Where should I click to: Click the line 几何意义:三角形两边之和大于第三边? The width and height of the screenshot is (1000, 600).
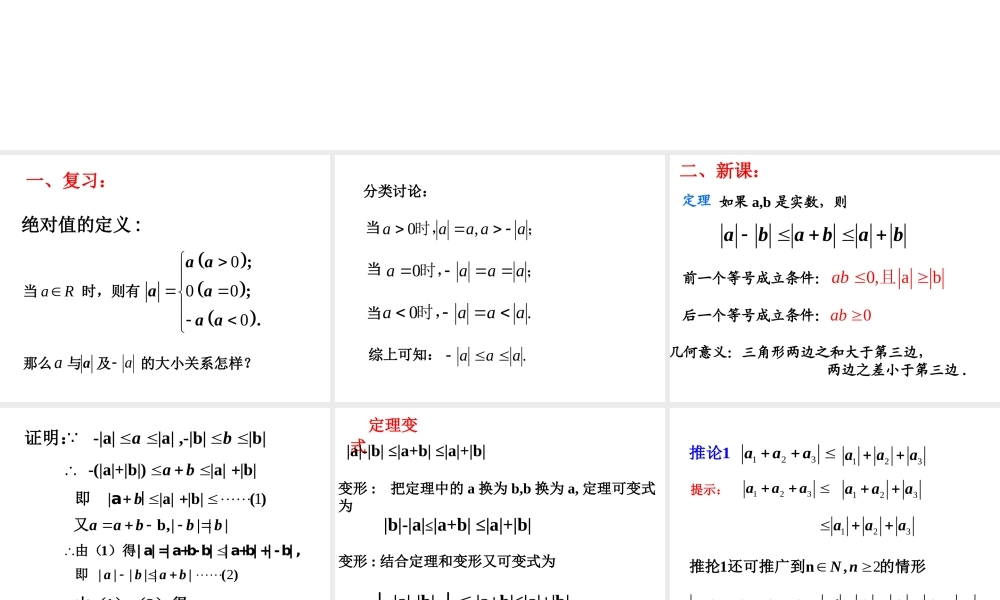click(797, 352)
